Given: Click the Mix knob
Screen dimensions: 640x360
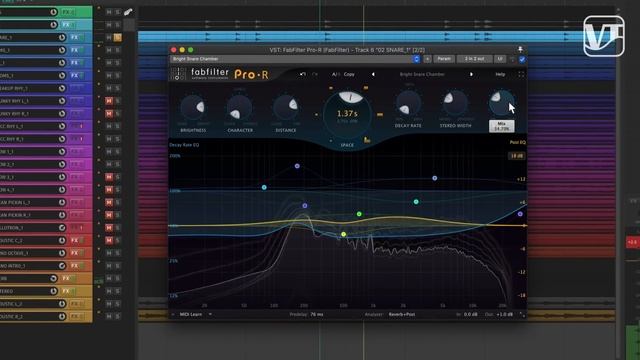Looking at the screenshot, I should pyautogui.click(x=502, y=103).
